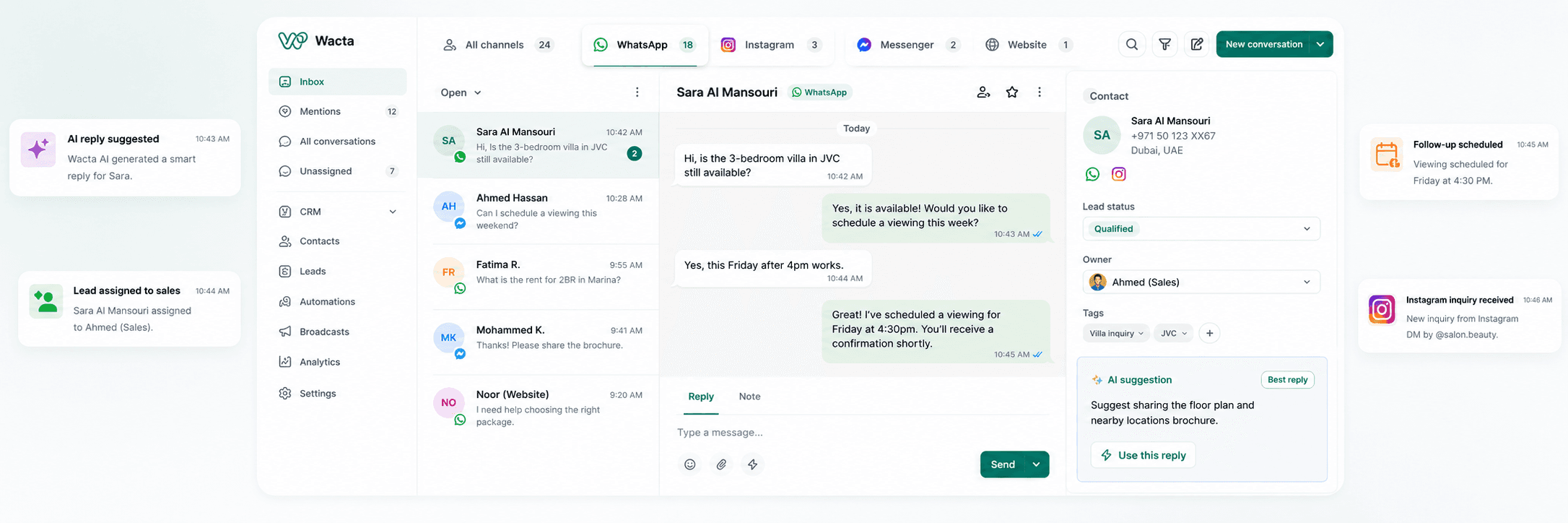
Task: Click the SA contact avatar in Contact panel
Action: coord(1102,135)
